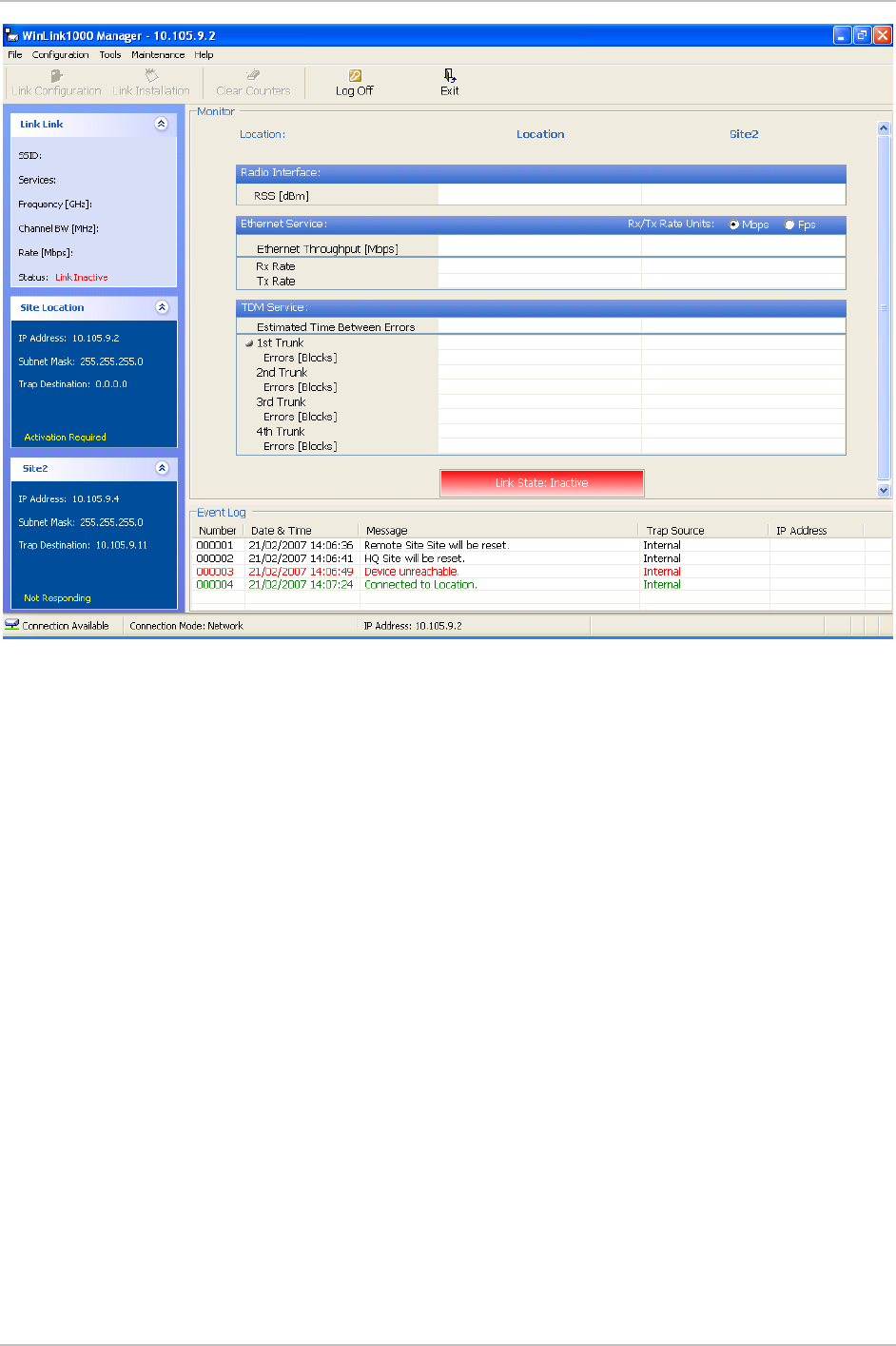Click the Estimated Time Between Errors label

tap(336, 327)
